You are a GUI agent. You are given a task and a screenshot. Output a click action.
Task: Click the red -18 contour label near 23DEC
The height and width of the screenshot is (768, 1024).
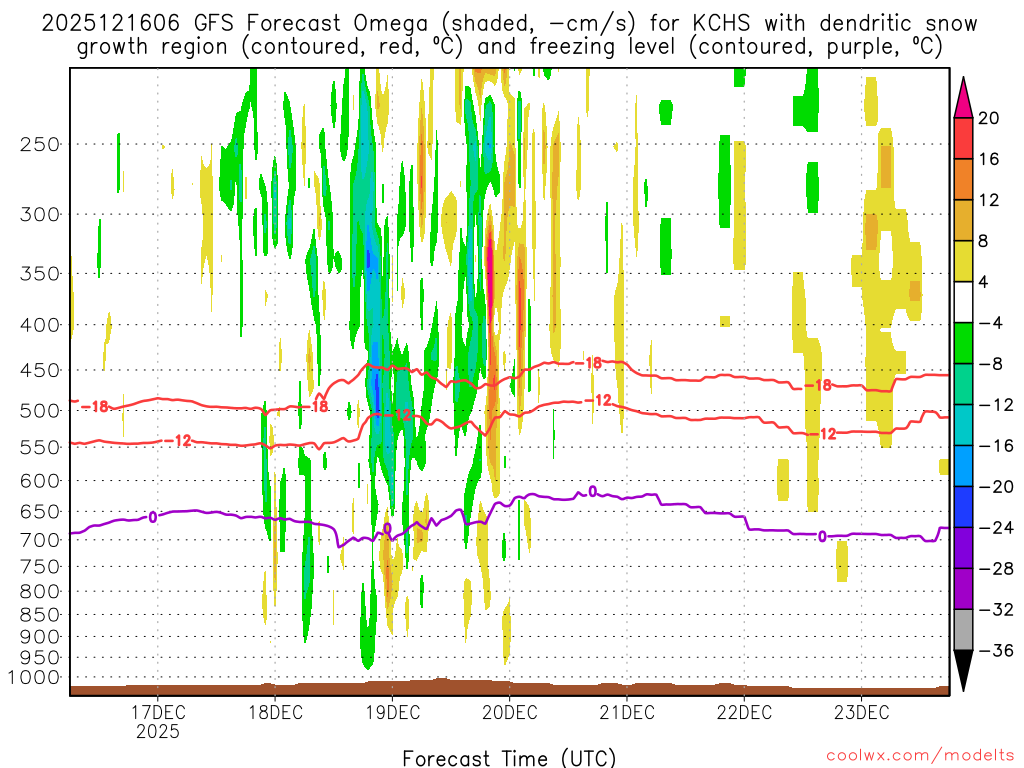click(818, 385)
